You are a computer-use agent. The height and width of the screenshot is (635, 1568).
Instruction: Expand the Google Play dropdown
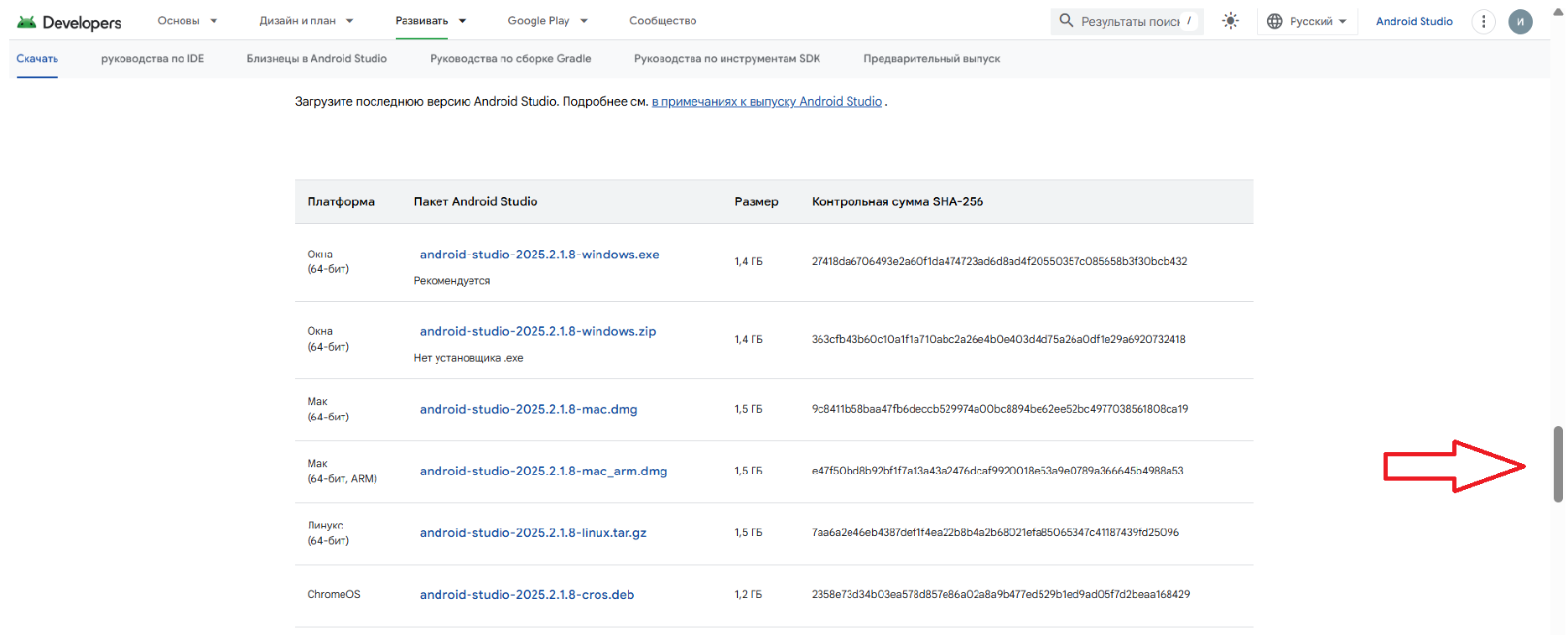(x=548, y=21)
